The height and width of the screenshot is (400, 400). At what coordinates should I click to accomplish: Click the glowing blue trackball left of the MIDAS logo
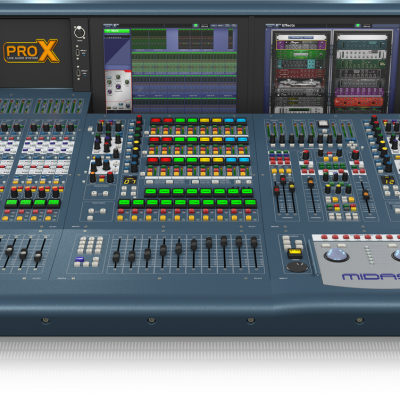(x=336, y=255)
